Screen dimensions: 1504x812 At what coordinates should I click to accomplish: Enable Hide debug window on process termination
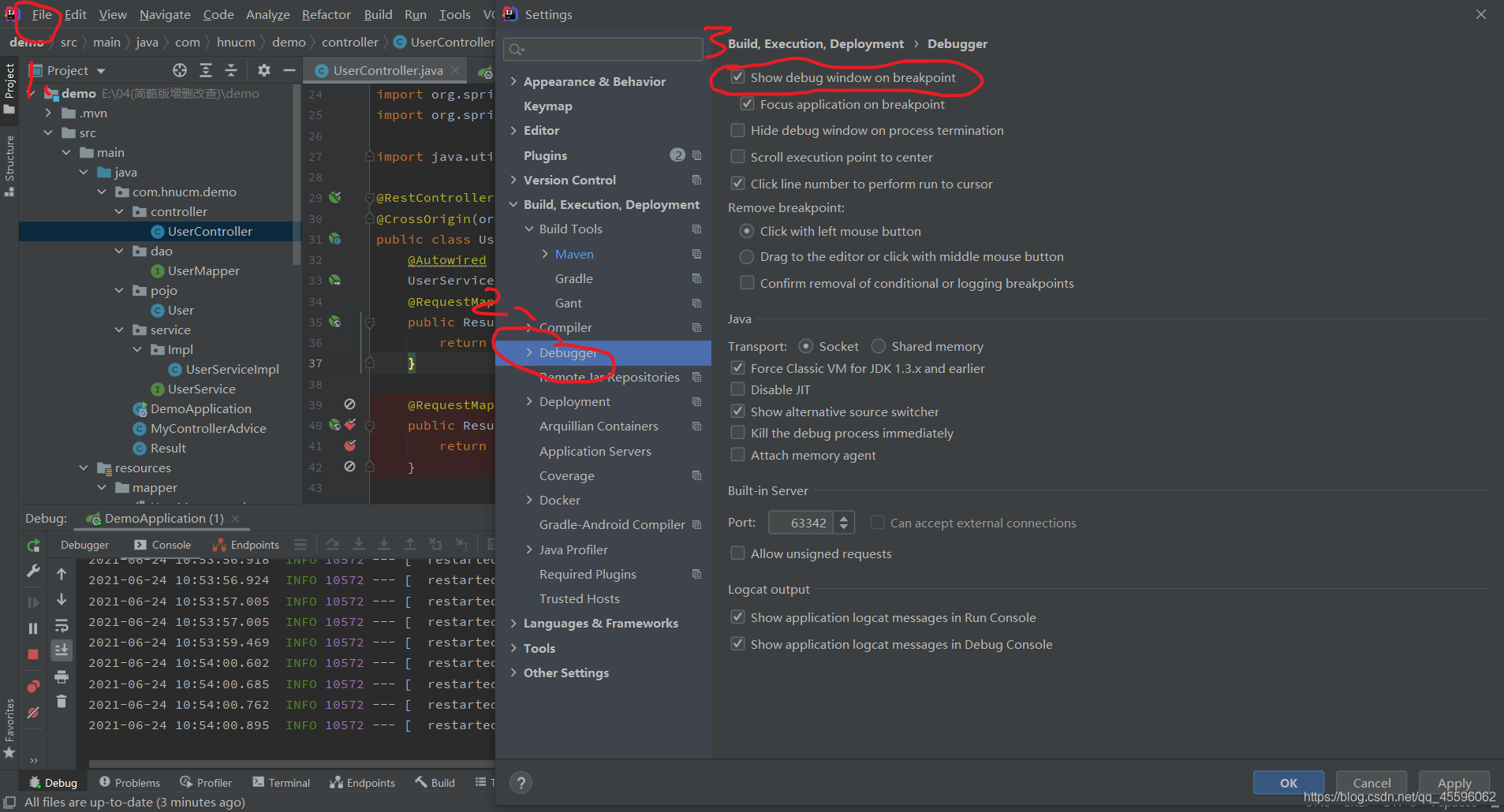coord(737,130)
